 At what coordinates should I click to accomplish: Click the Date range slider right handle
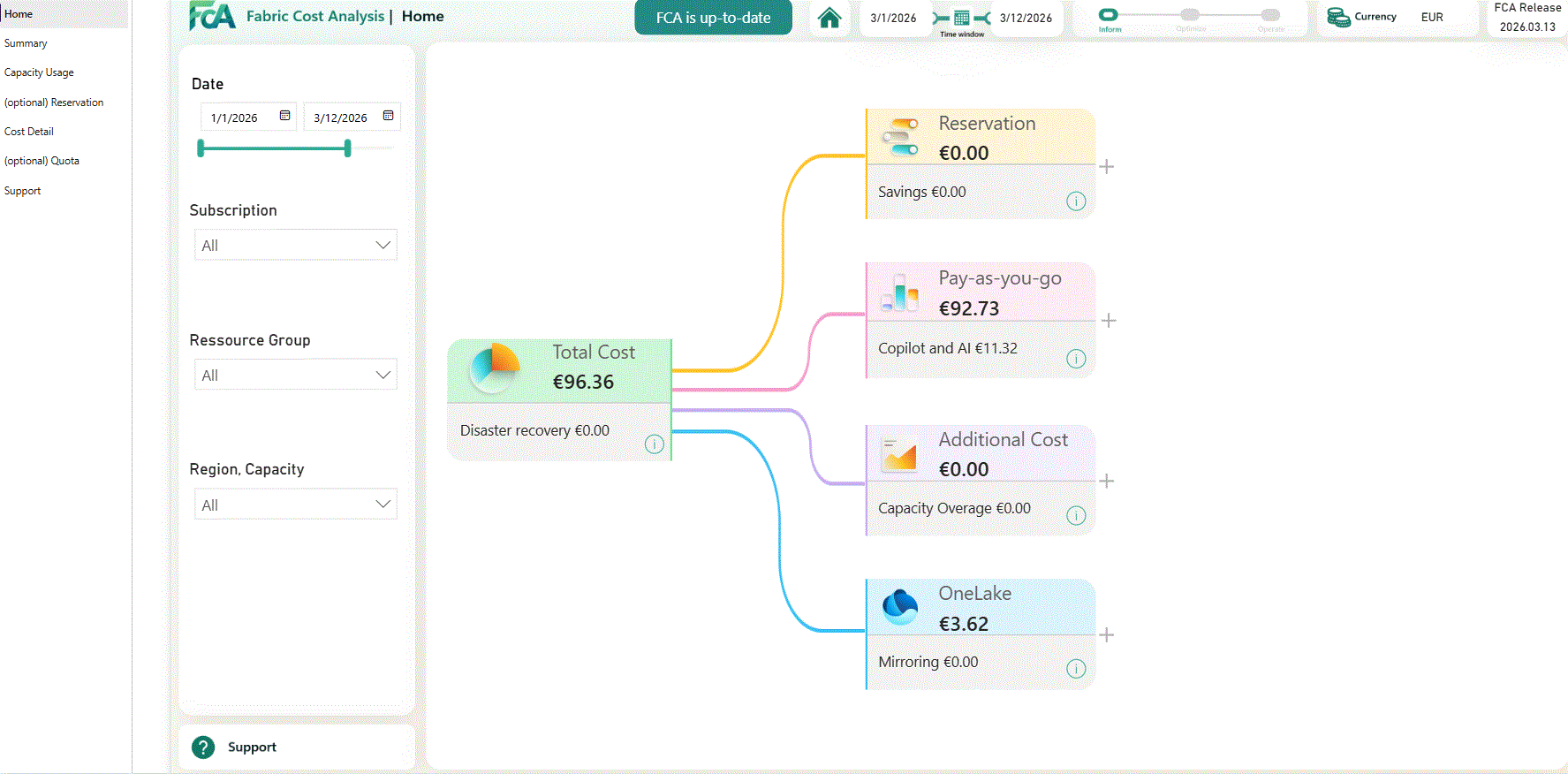tap(348, 148)
